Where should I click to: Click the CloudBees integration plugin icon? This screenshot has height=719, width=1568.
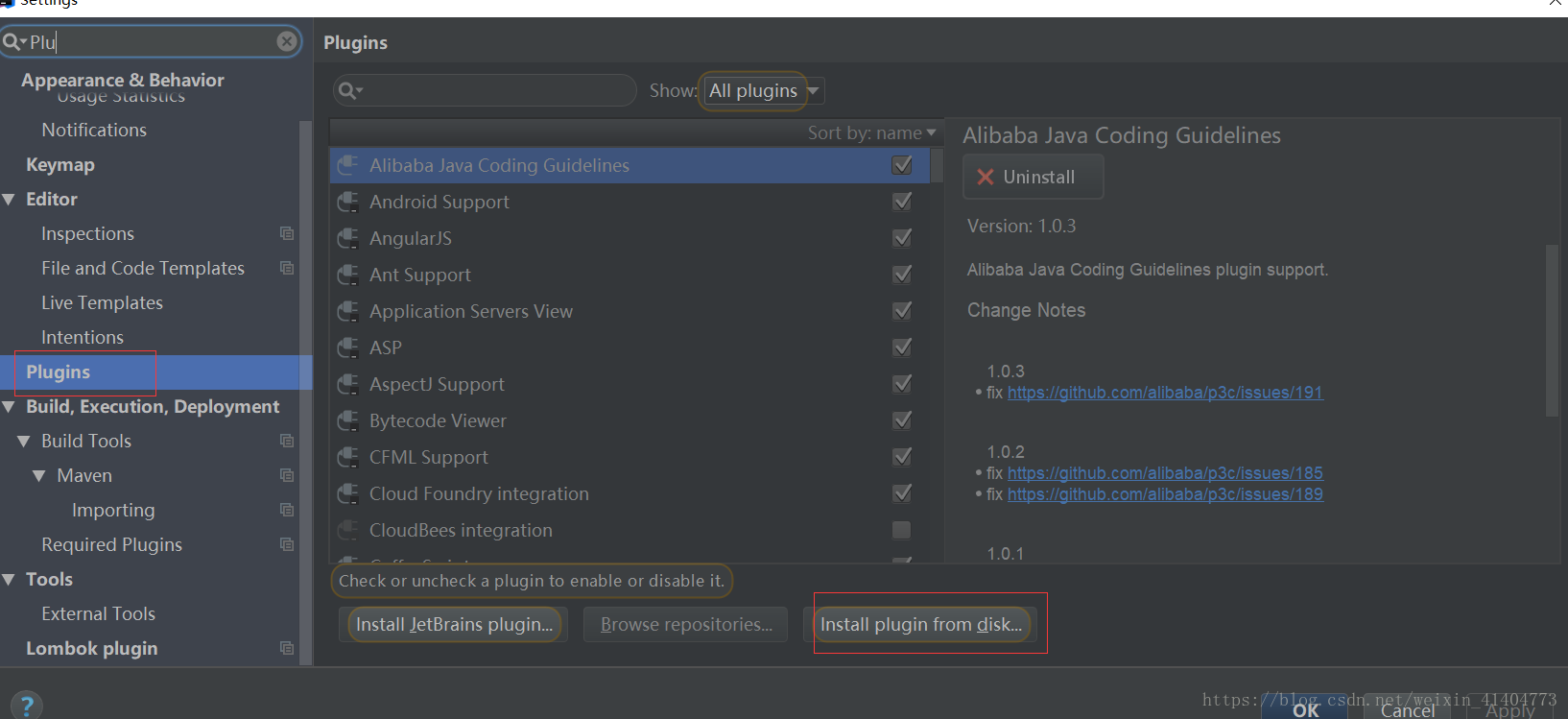[348, 530]
